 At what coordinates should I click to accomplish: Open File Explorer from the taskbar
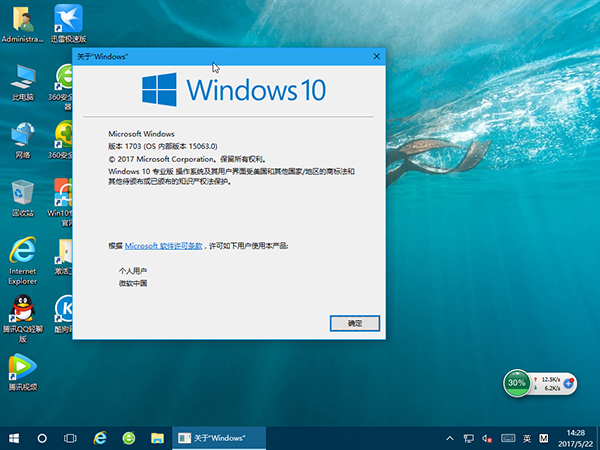[x=157, y=438]
